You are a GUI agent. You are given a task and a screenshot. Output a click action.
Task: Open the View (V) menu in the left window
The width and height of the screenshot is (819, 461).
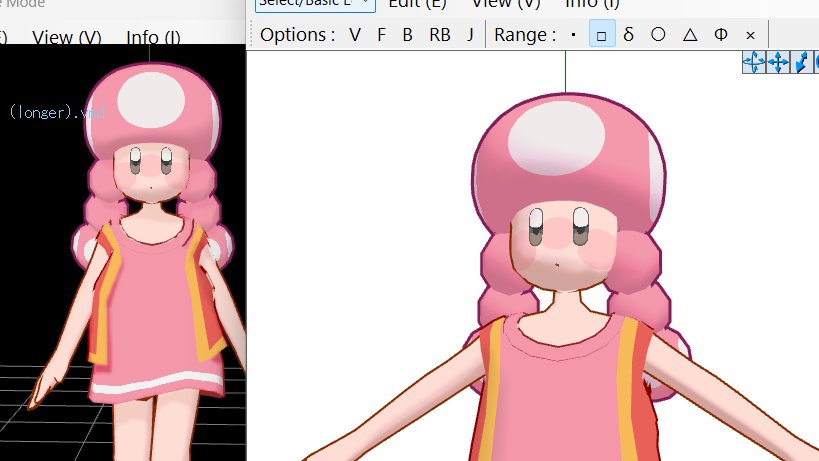(66, 38)
